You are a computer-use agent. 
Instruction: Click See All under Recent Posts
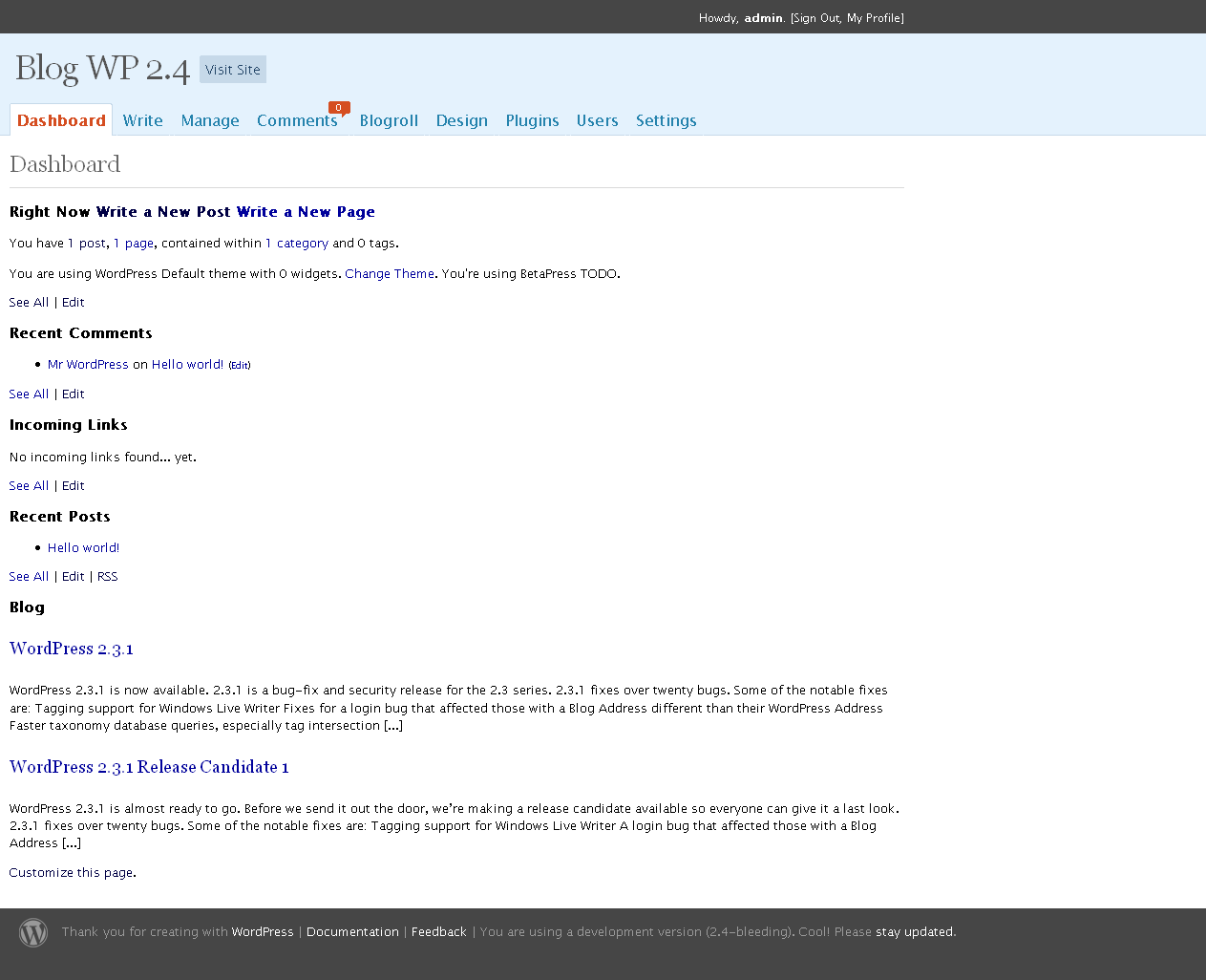29,577
